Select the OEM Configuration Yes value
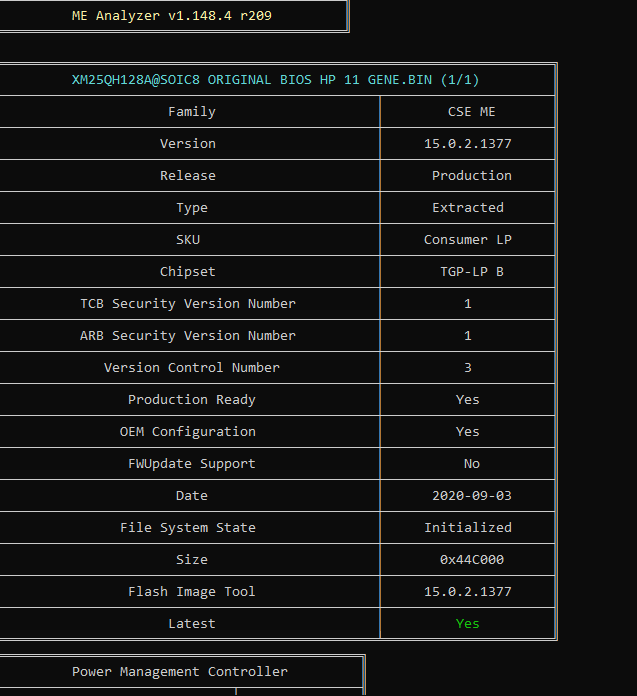Viewport: 637px width, 696px height. [467, 431]
